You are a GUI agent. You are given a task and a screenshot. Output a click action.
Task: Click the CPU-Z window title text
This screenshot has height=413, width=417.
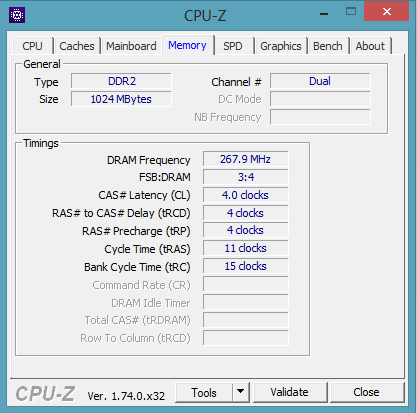click(205, 16)
